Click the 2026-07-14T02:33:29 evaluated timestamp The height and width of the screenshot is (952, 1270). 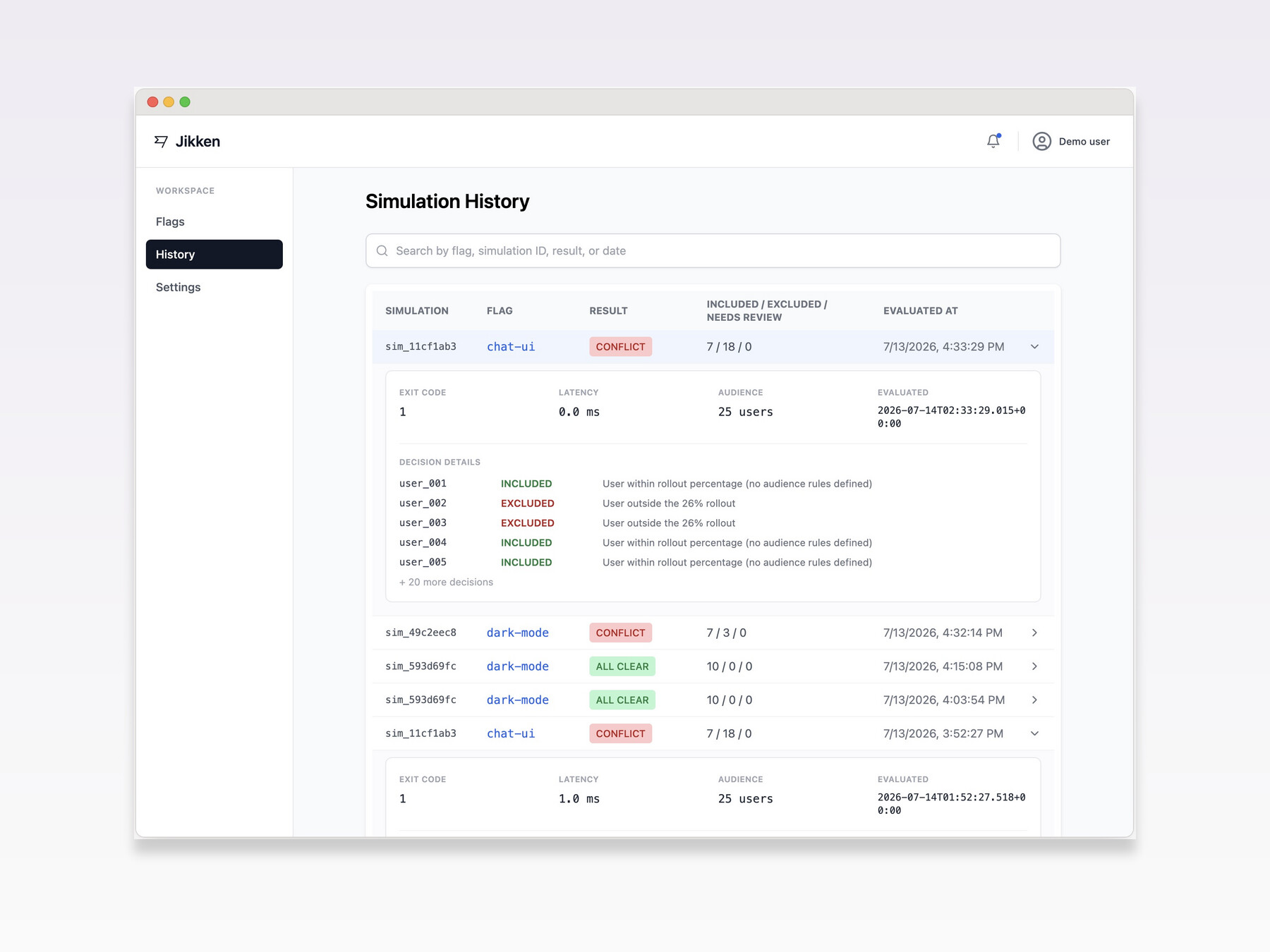(x=952, y=417)
